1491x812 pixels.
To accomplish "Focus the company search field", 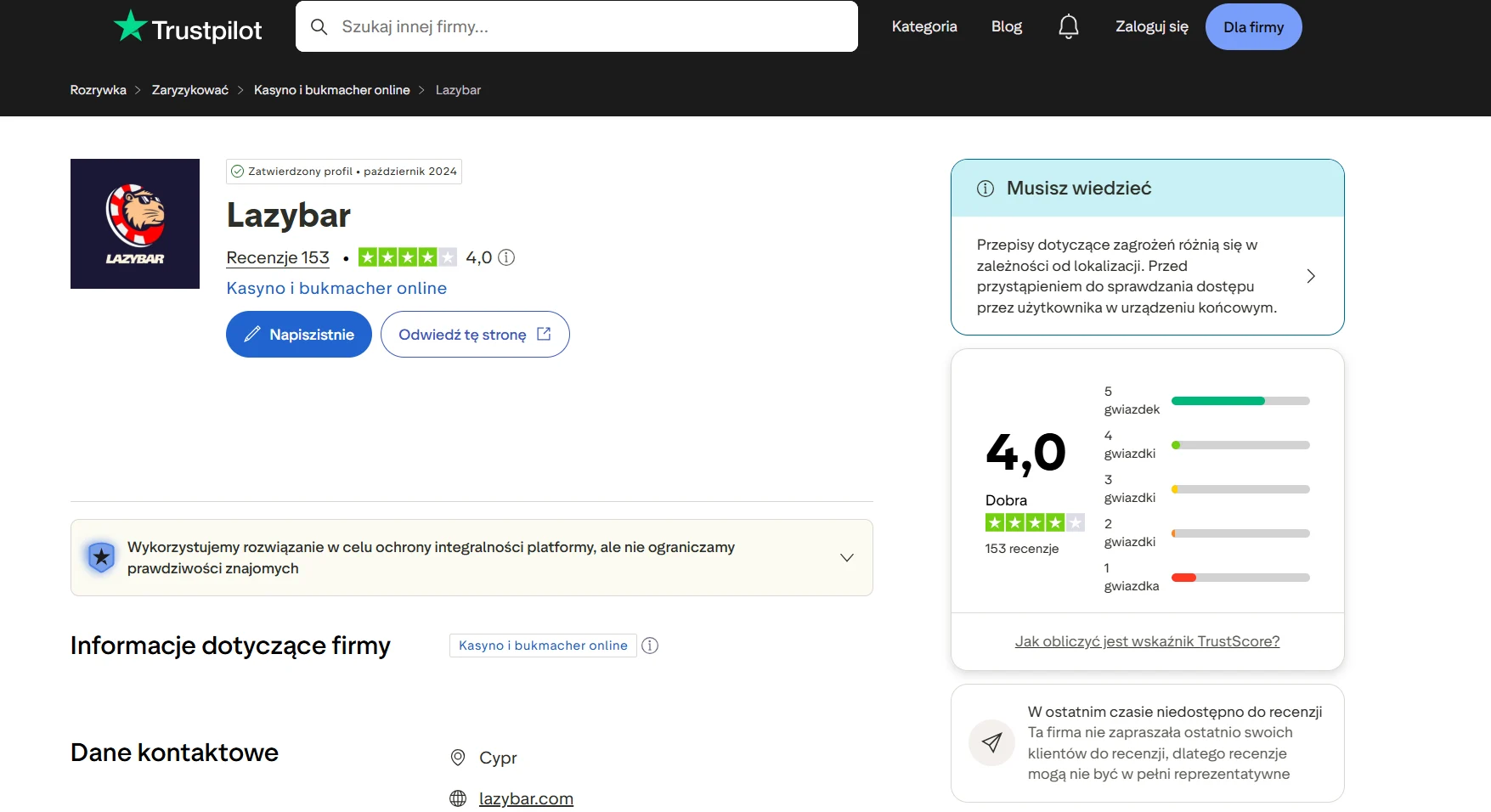I will [x=577, y=26].
